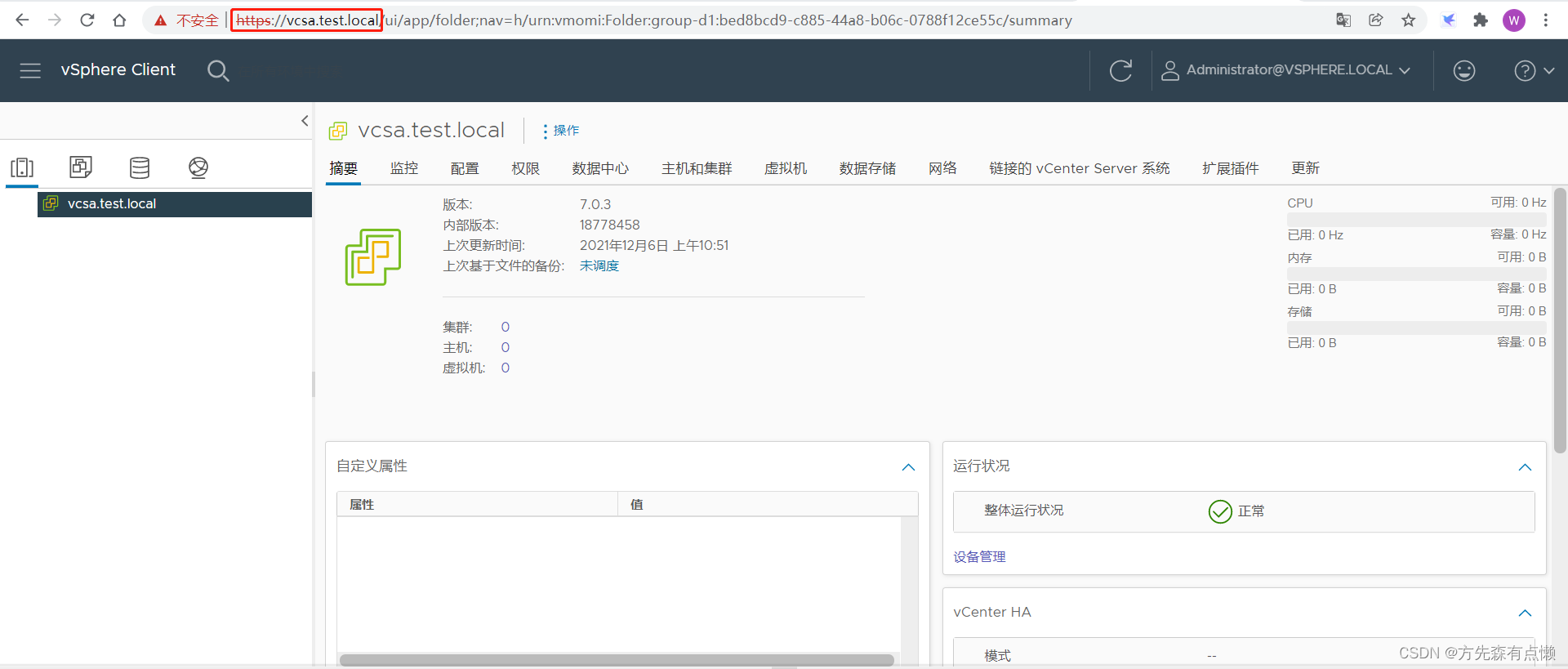Select vcsa.test.local in the inventory tree
This screenshot has width=1568, height=669.
coord(175,204)
